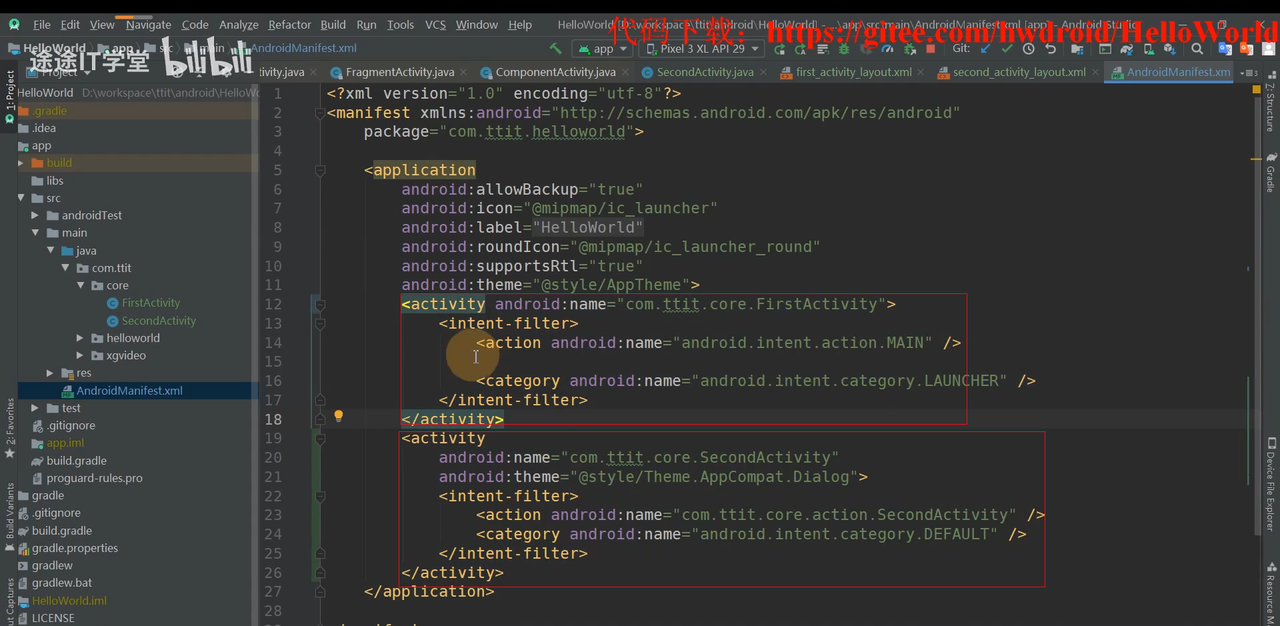The image size is (1280, 626).
Task: Click the yellow lightbulb at line 18
Action: point(338,416)
